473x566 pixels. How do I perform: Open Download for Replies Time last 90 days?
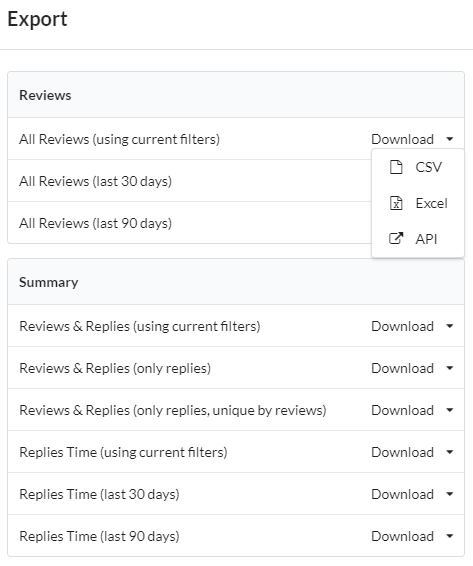[412, 536]
